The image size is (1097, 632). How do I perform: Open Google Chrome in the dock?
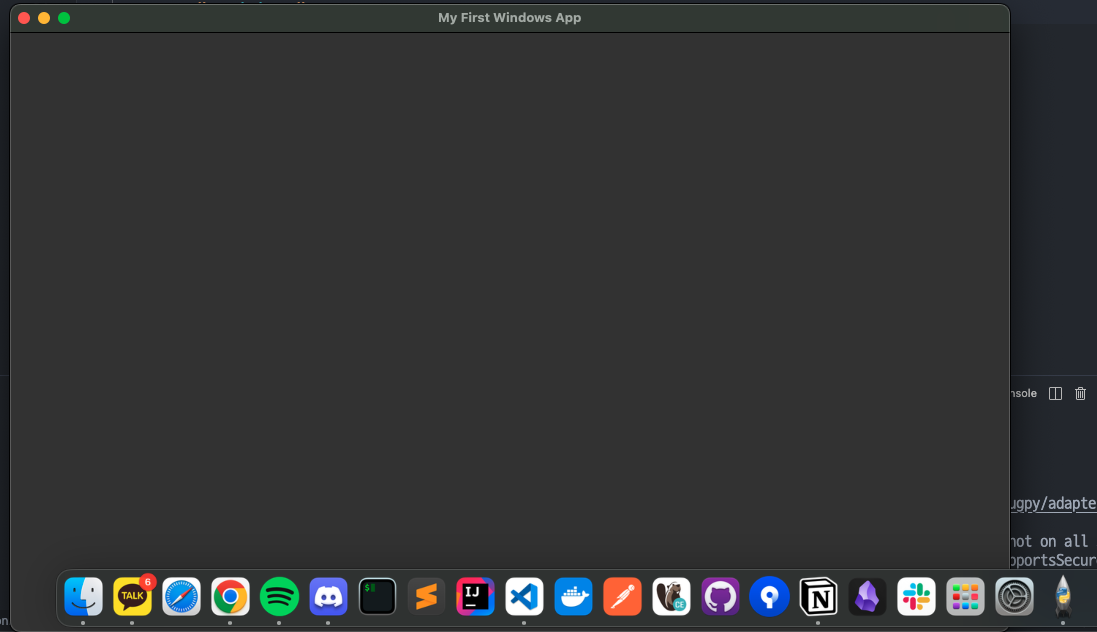(x=230, y=596)
